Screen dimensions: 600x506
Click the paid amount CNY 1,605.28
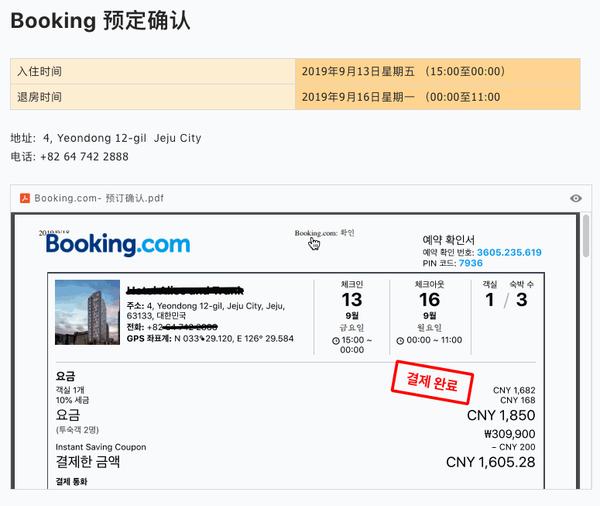(491, 462)
